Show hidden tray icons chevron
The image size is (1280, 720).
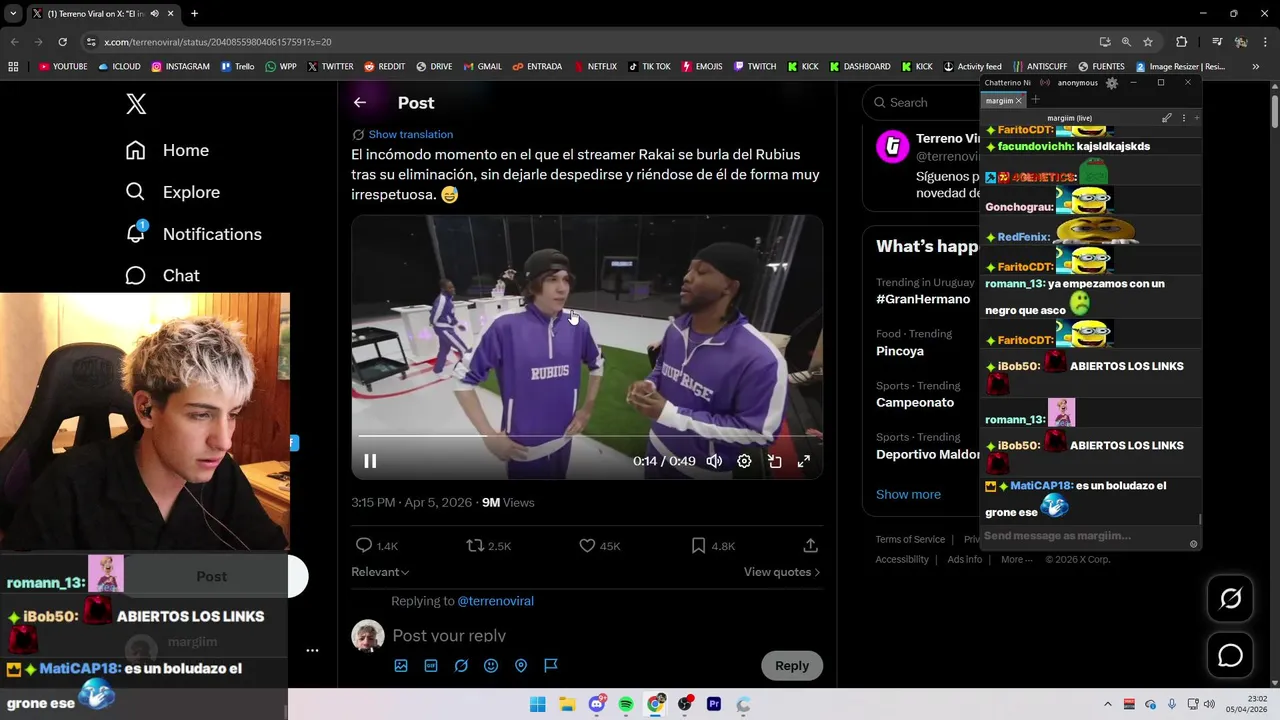click(x=1107, y=704)
